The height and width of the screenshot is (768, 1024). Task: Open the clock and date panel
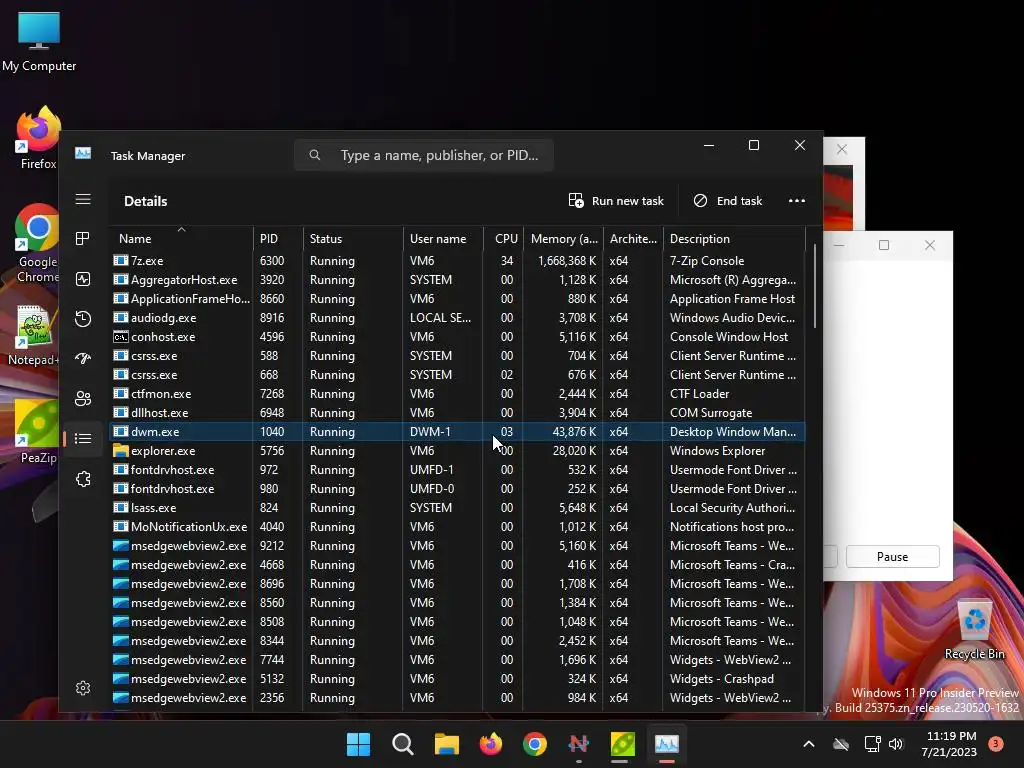(949, 744)
